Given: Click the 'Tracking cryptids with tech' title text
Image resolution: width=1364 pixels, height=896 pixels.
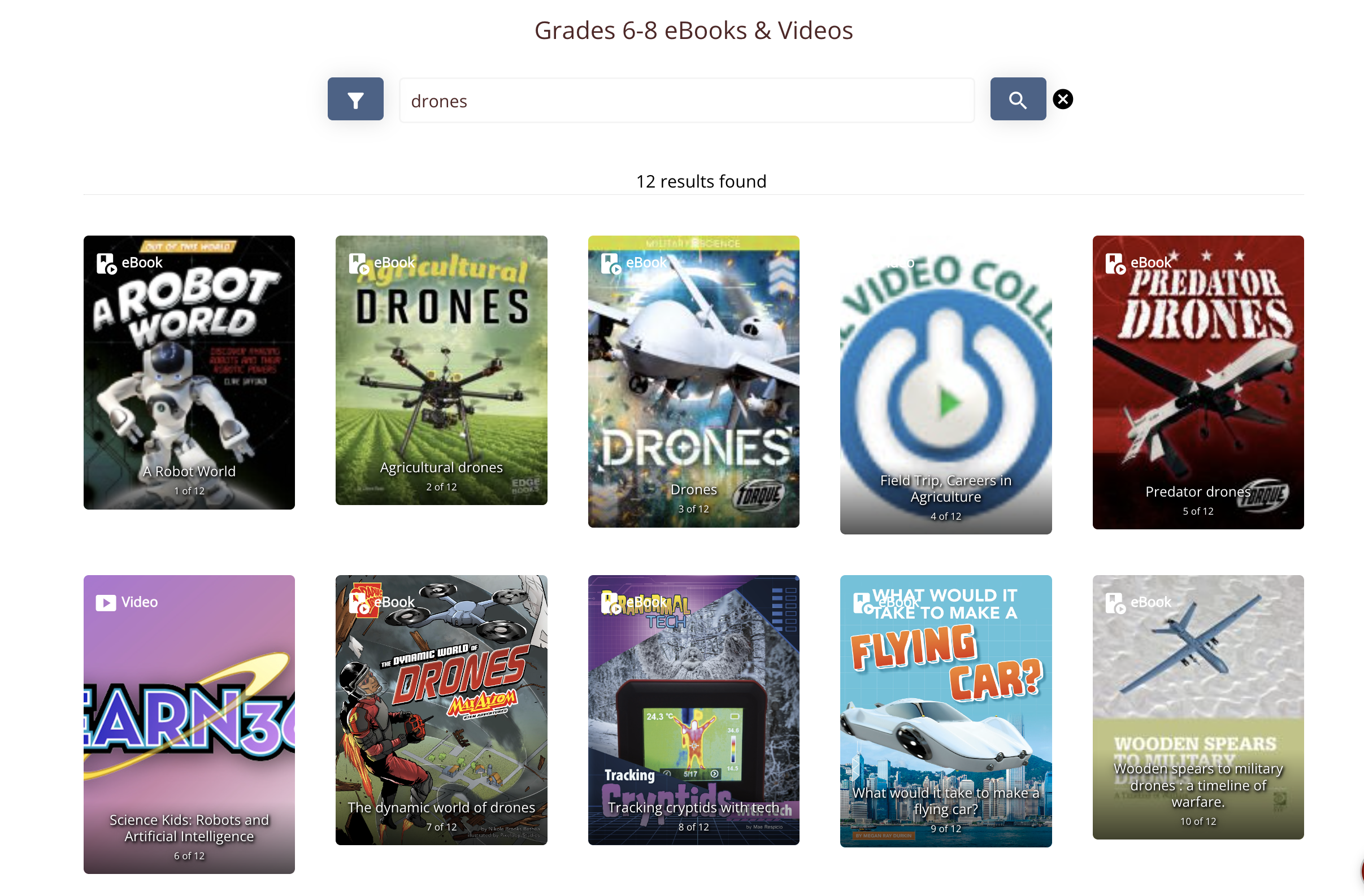Looking at the screenshot, I should [x=693, y=807].
